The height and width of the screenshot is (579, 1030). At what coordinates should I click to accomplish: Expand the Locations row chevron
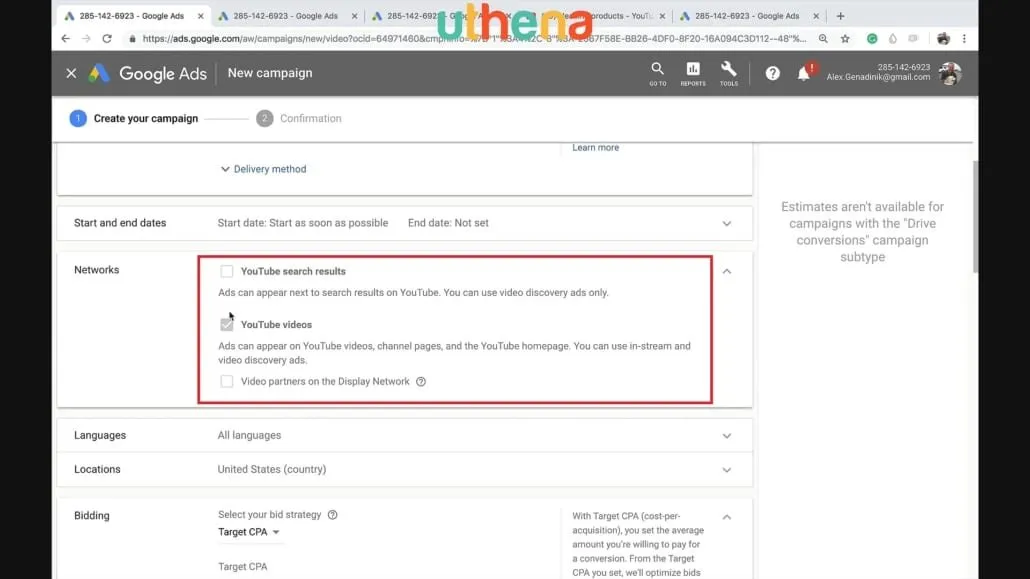727,470
